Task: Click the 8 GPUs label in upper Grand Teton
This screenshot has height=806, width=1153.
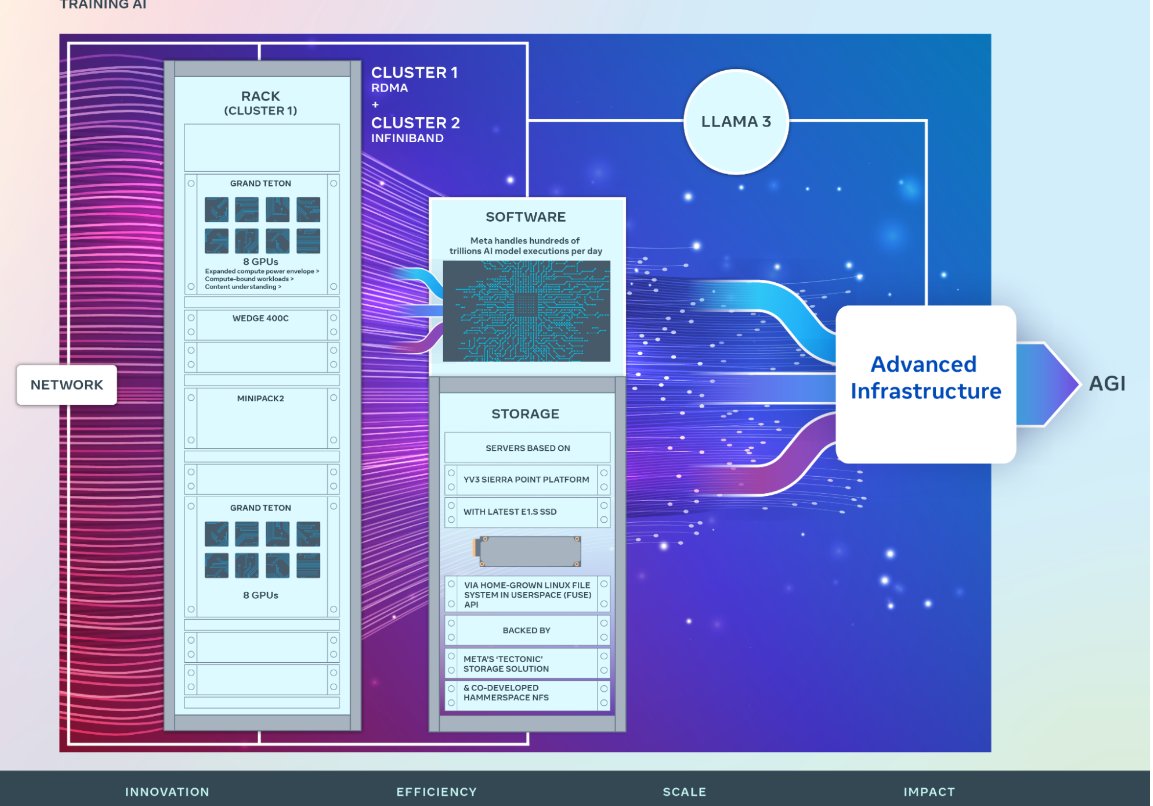Action: point(260,262)
